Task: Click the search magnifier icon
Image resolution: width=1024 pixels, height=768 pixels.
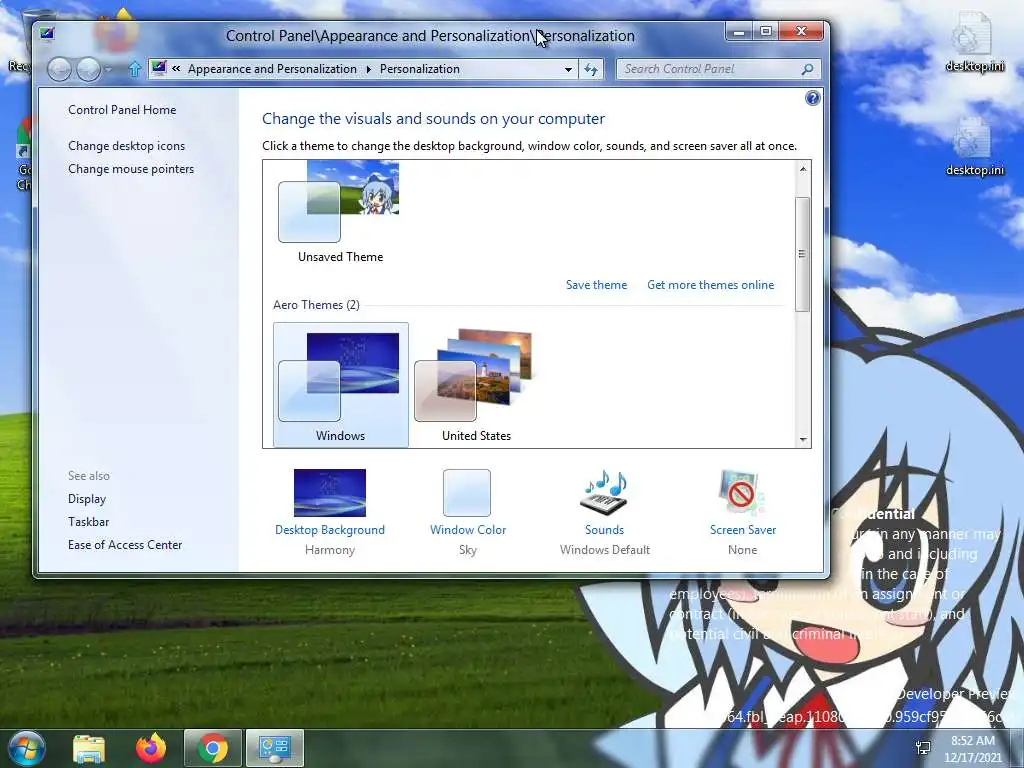Action: coord(807,69)
